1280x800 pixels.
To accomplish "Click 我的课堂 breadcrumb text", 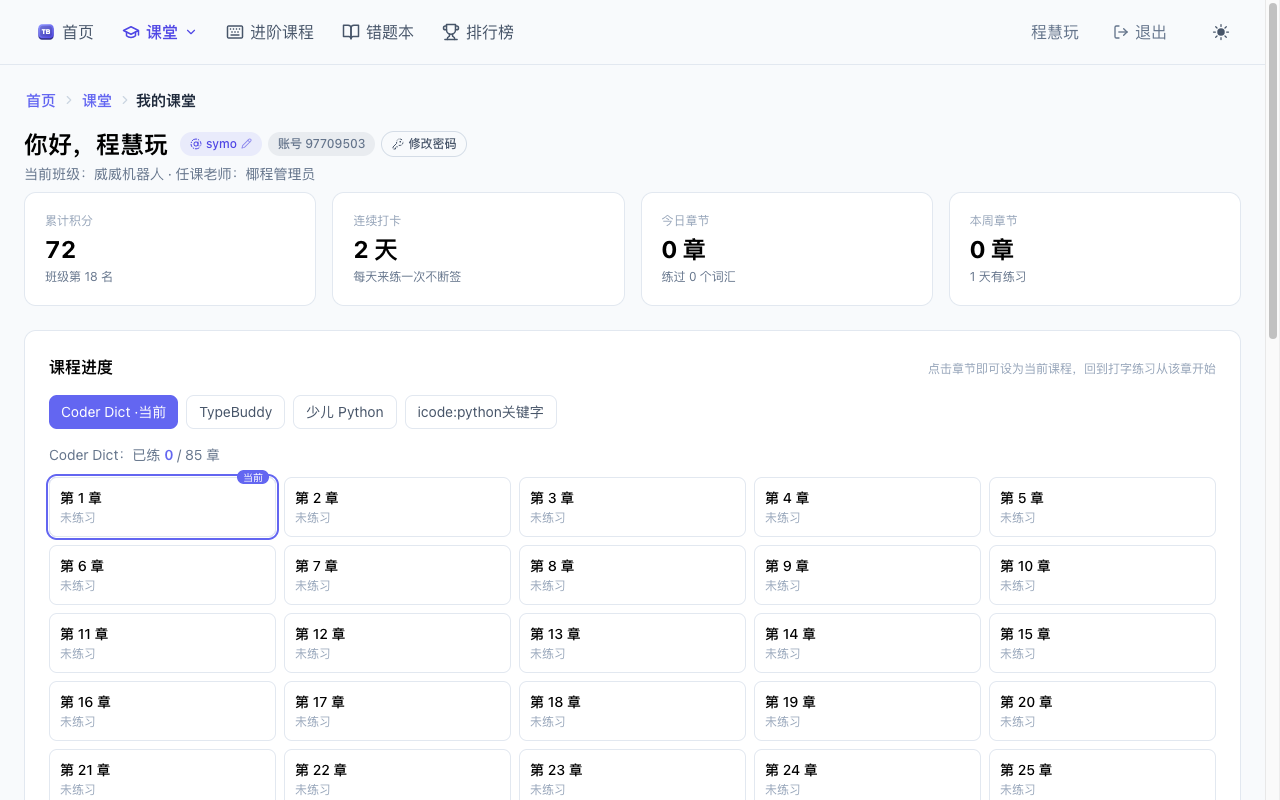I will coord(166,101).
